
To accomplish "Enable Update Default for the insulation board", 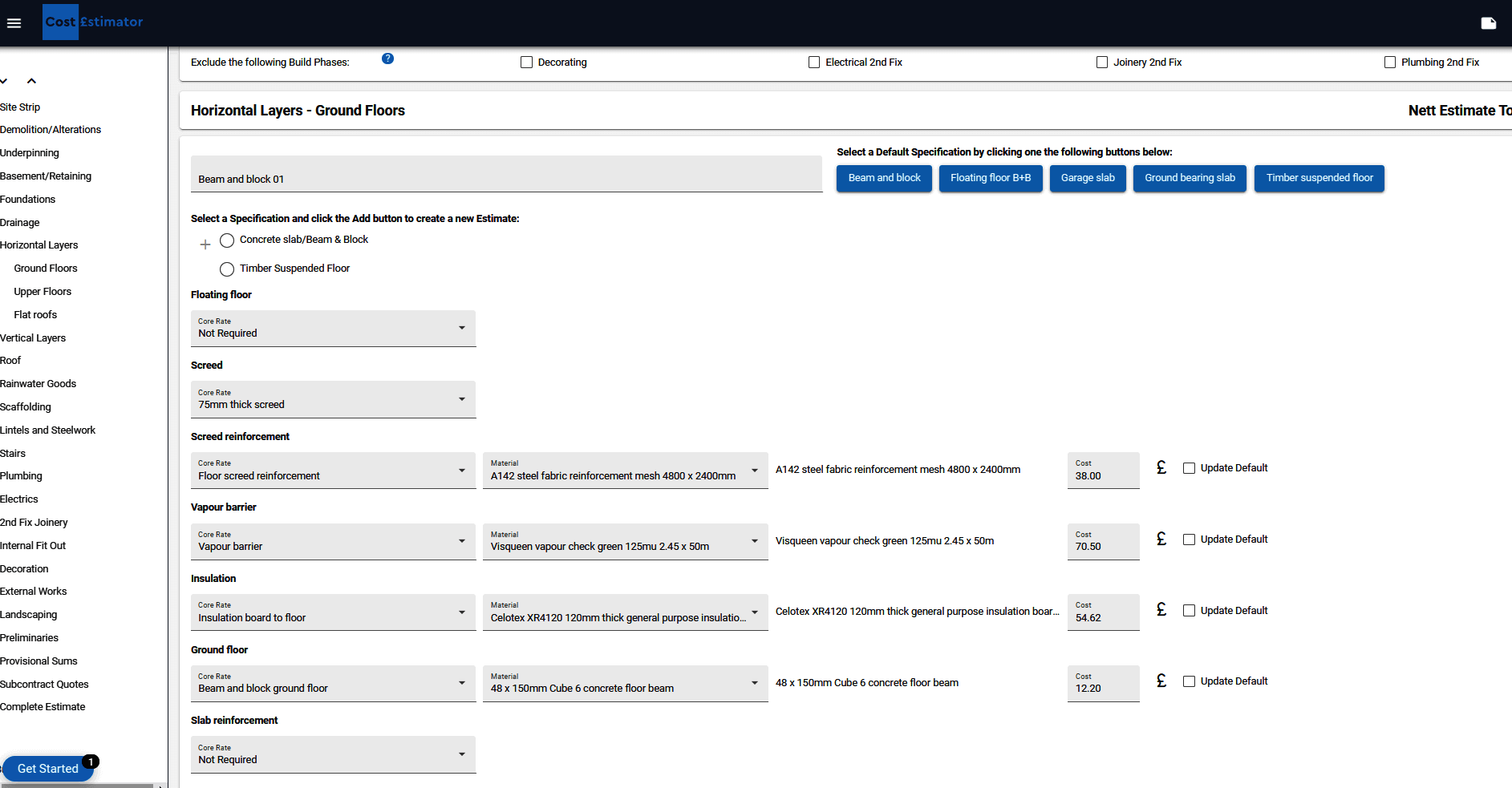I will (1189, 610).
